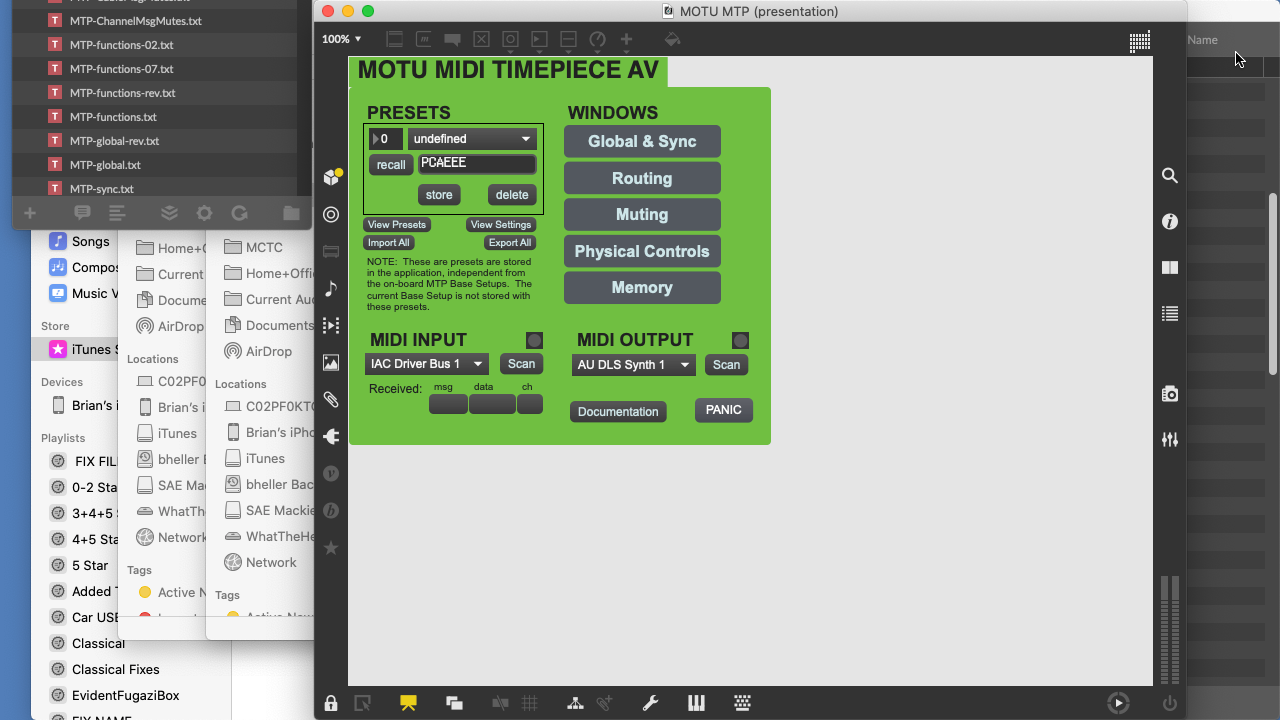Click the message box tool in toolbar
Image resolution: width=1280 pixels, height=720 pixels.
coord(423,39)
